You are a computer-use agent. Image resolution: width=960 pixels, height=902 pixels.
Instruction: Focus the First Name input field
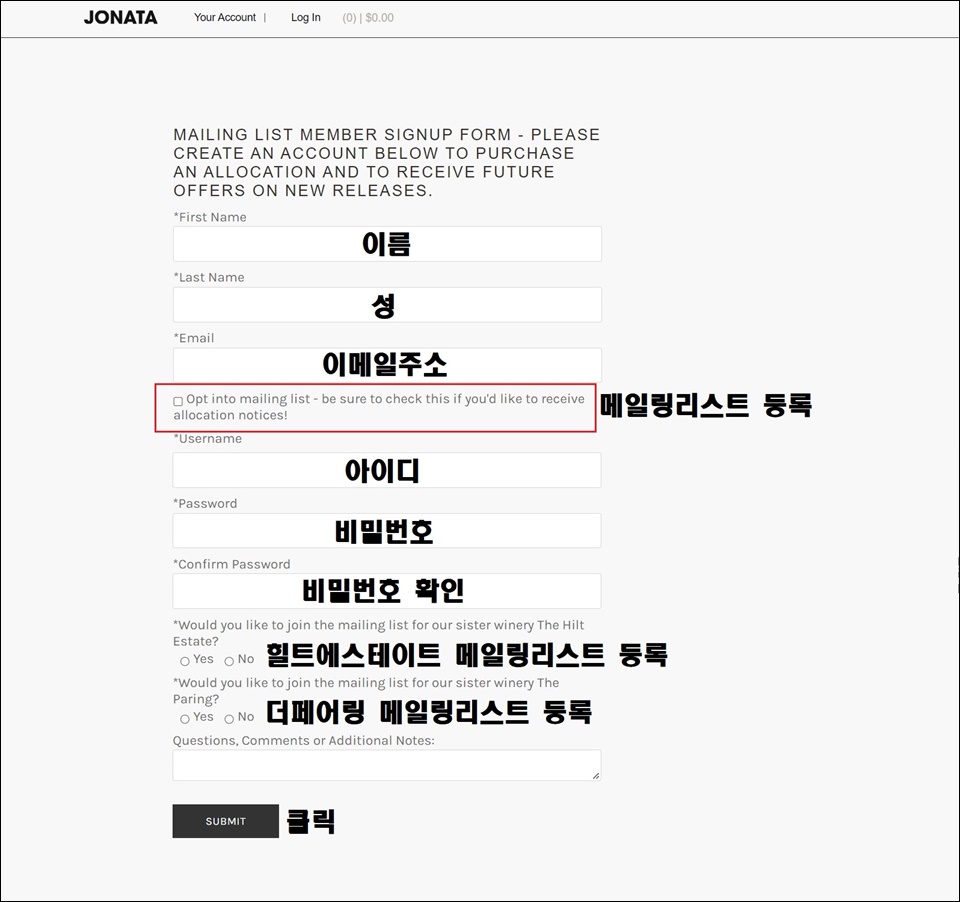coord(387,244)
